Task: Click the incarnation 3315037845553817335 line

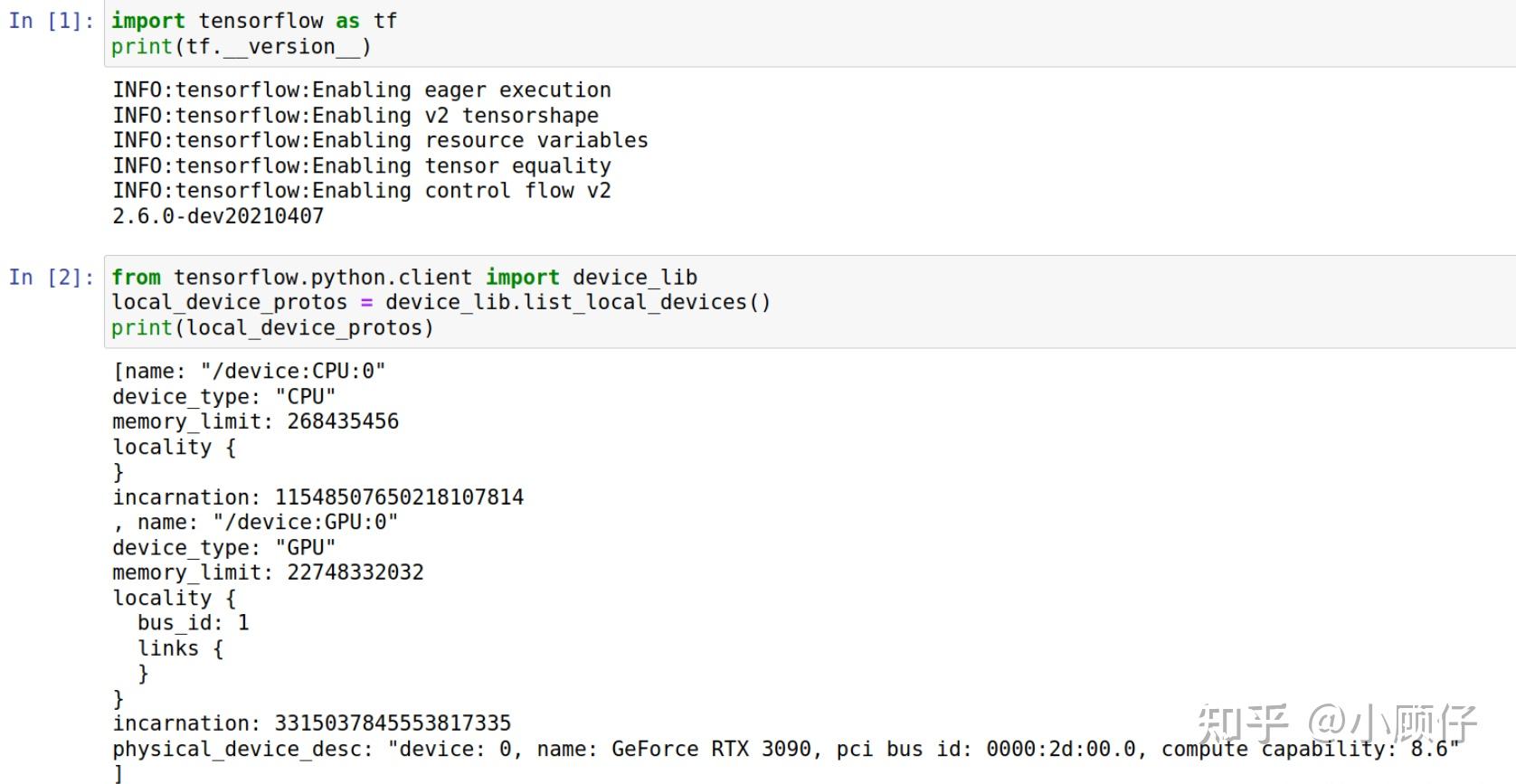Action: pyautogui.click(x=312, y=723)
